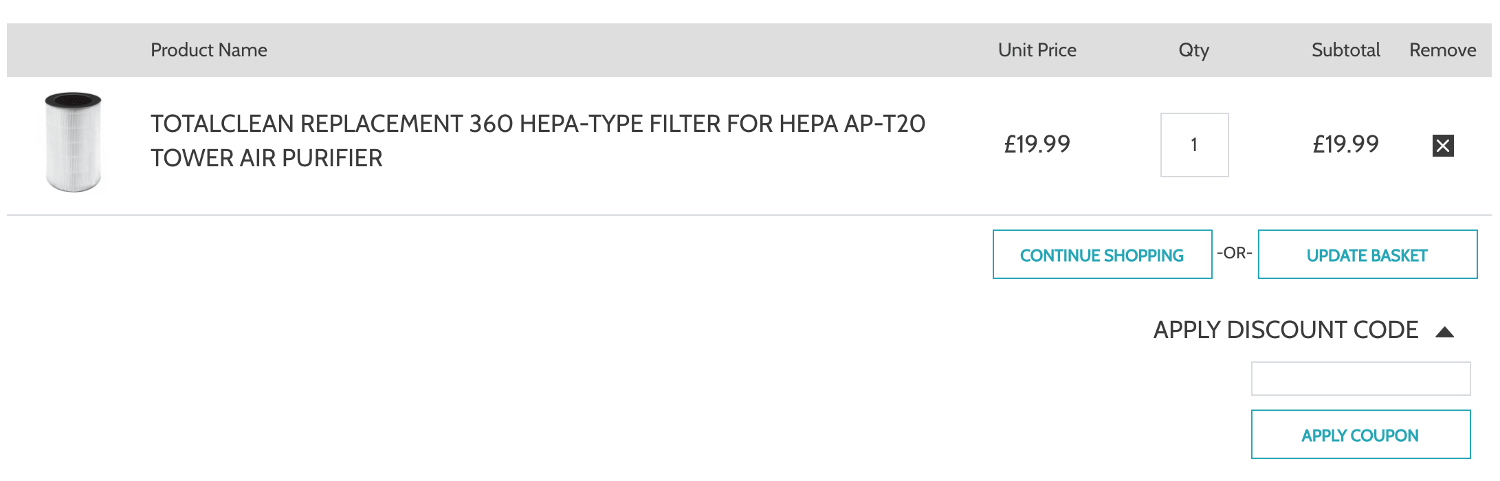Click the Subtotal column header
Viewport: 1500px width, 481px height.
pos(1345,50)
